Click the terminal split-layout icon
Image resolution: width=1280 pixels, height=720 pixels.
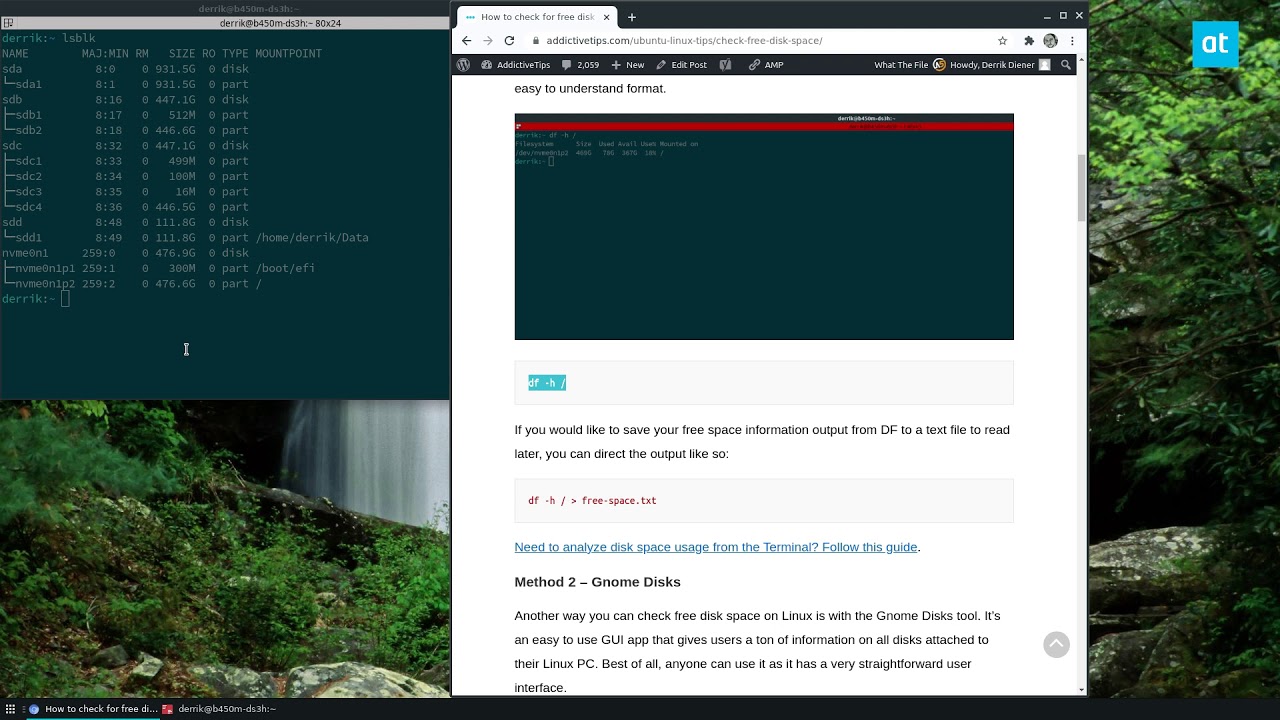[x=8, y=23]
